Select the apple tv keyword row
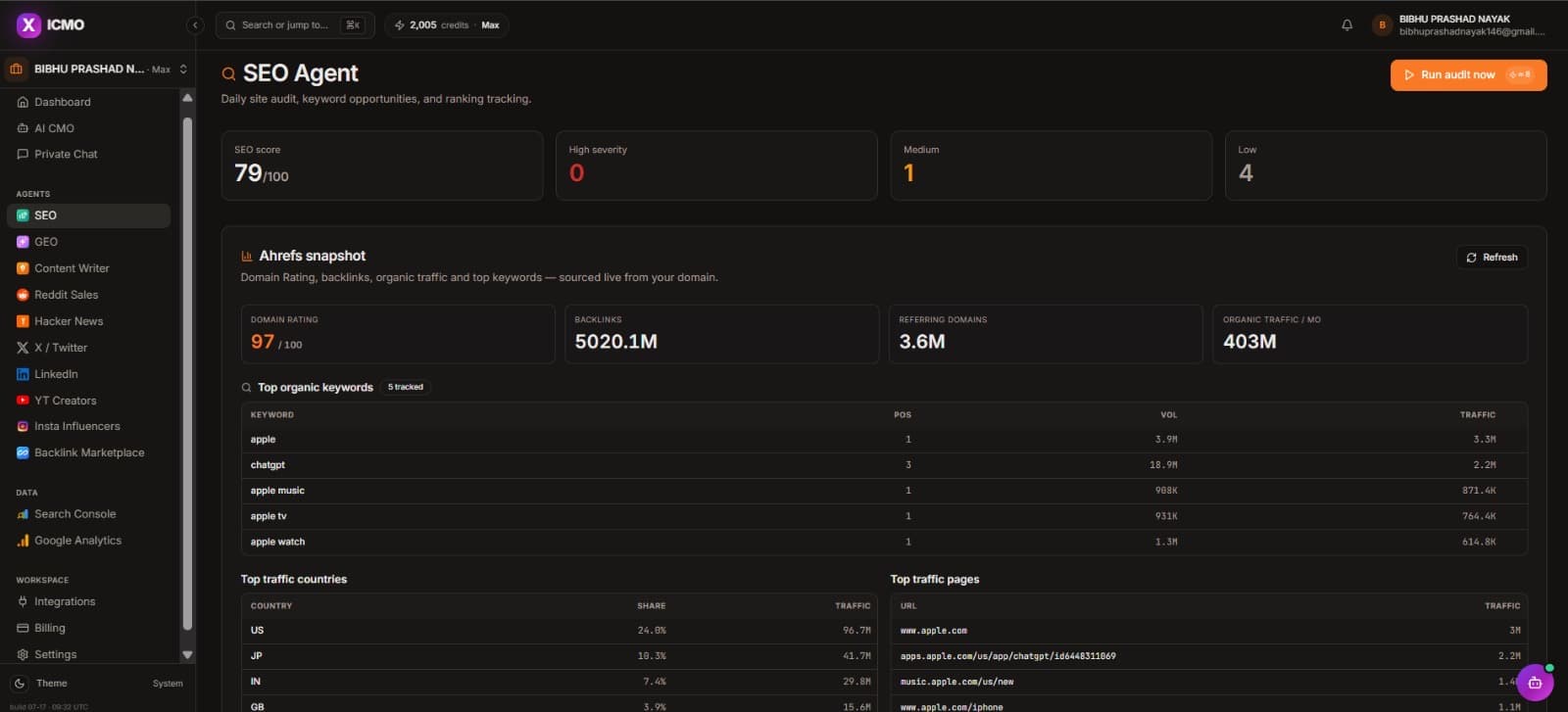This screenshot has width=1568, height=712. [884, 516]
